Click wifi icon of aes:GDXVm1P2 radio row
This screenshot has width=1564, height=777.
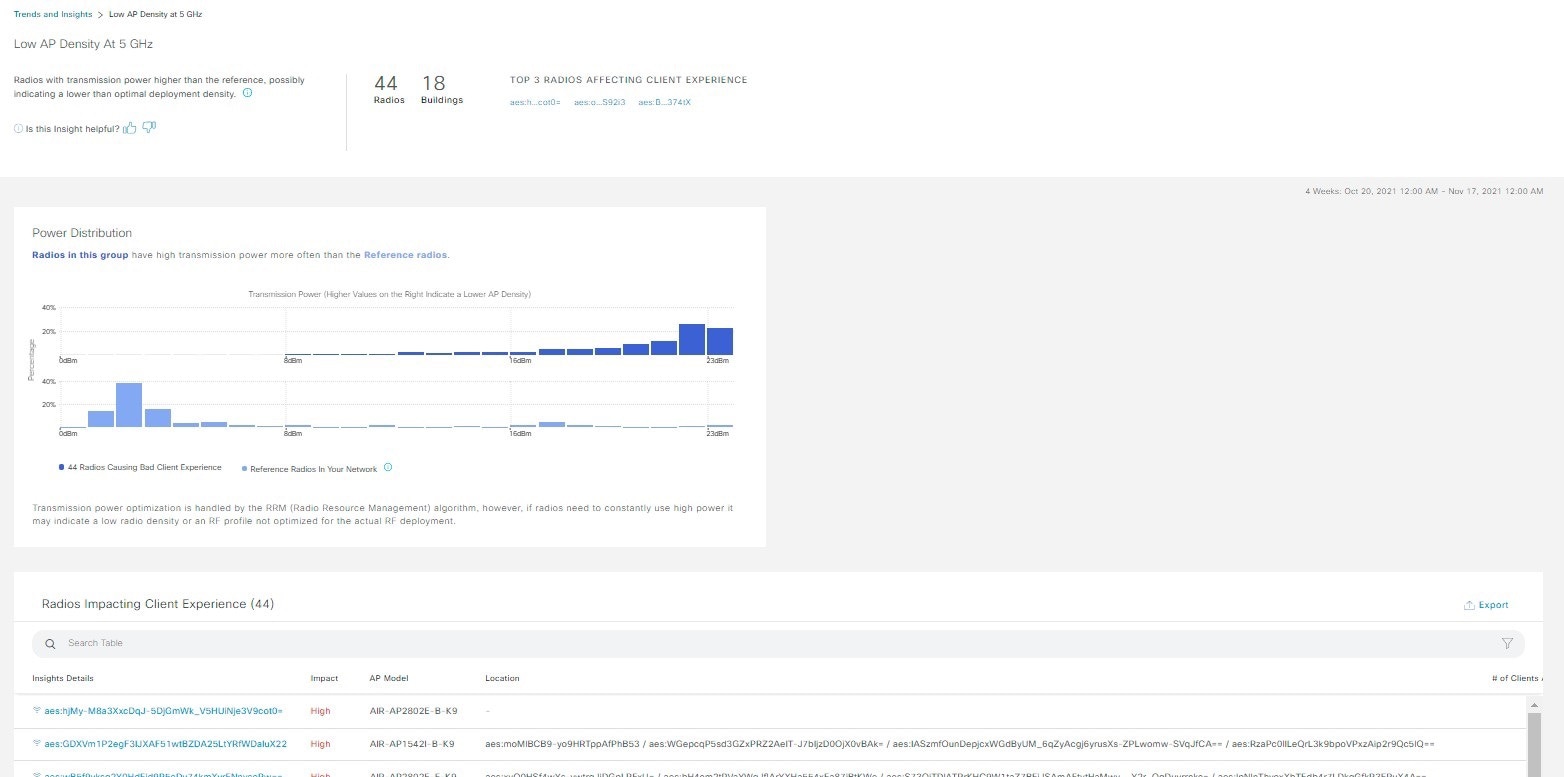(37, 744)
